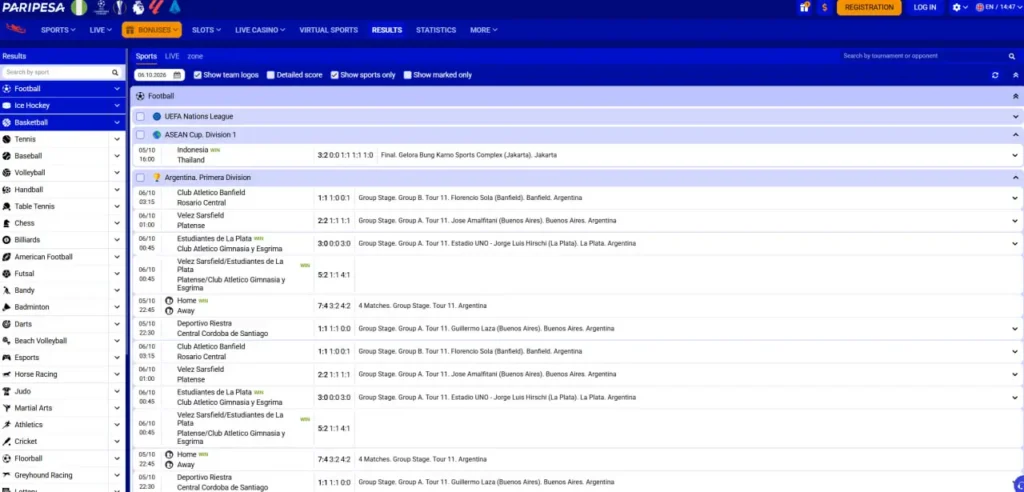Click the Log In button
This screenshot has height=492, width=1024.
(x=925, y=7)
